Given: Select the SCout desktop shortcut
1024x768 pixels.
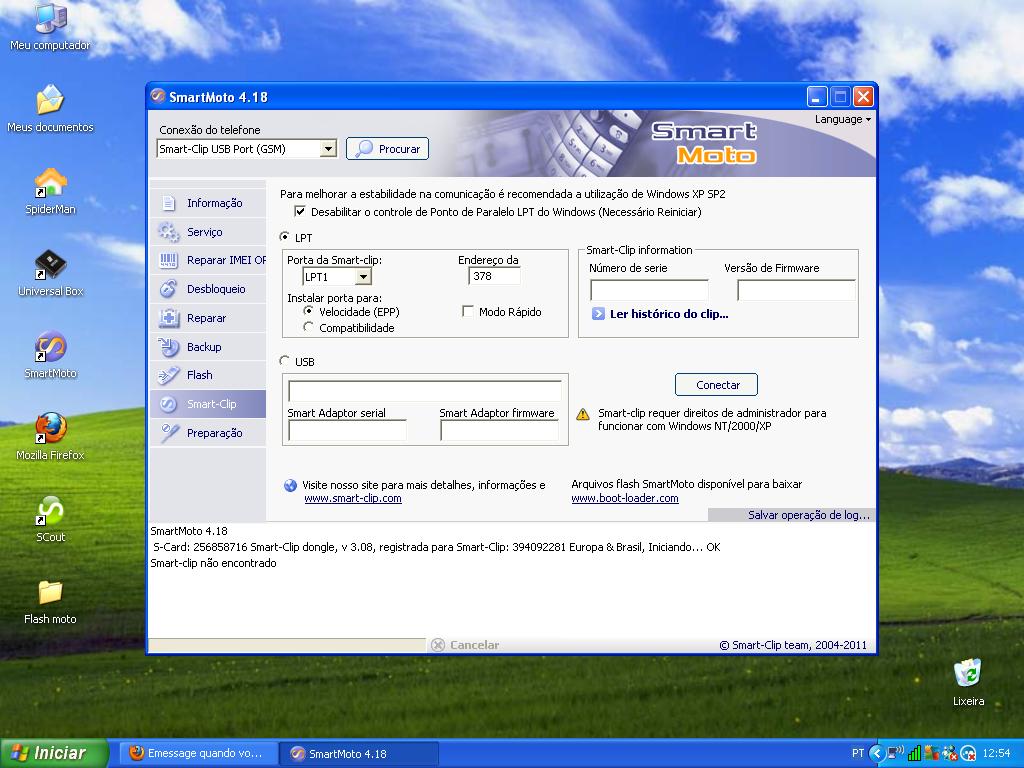Looking at the screenshot, I should 50,519.
